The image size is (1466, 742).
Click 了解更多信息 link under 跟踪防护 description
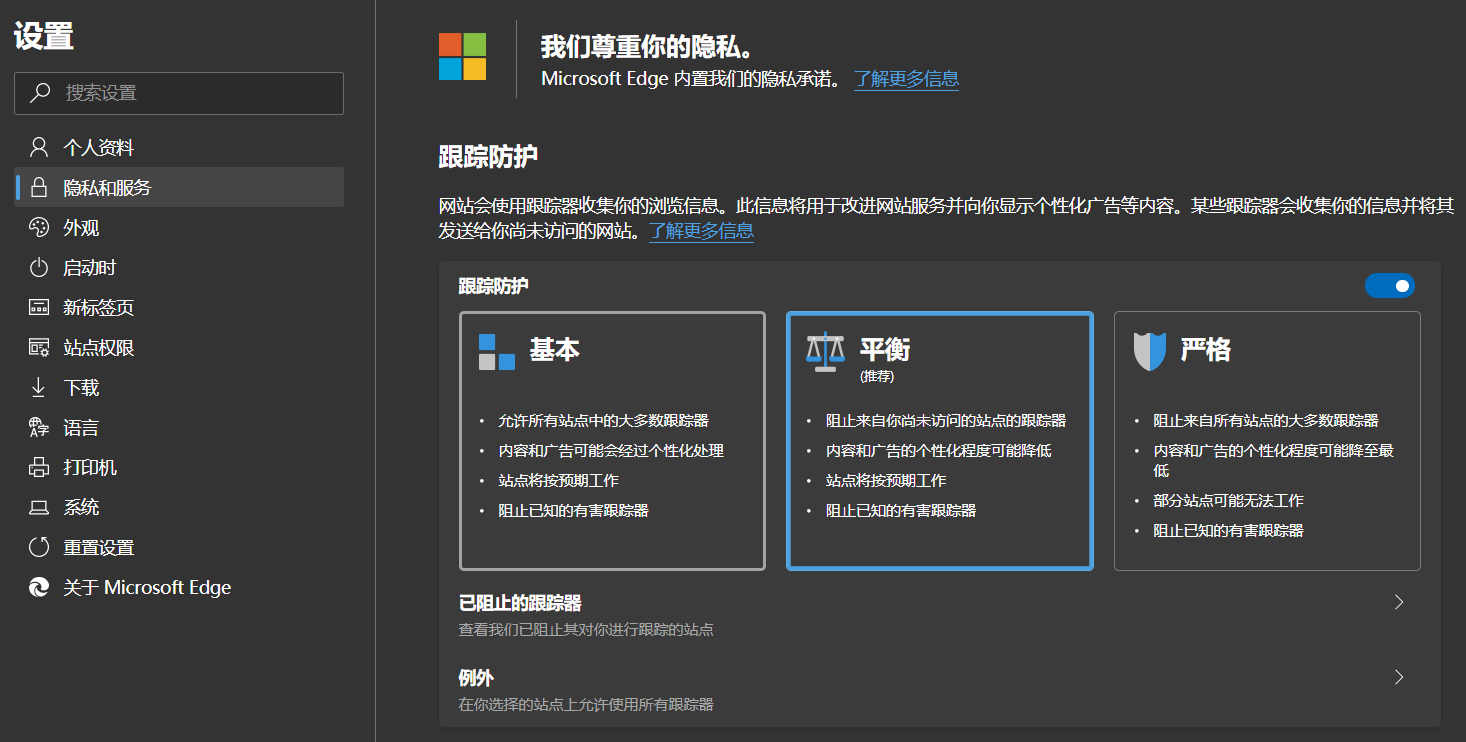pyautogui.click(x=701, y=231)
